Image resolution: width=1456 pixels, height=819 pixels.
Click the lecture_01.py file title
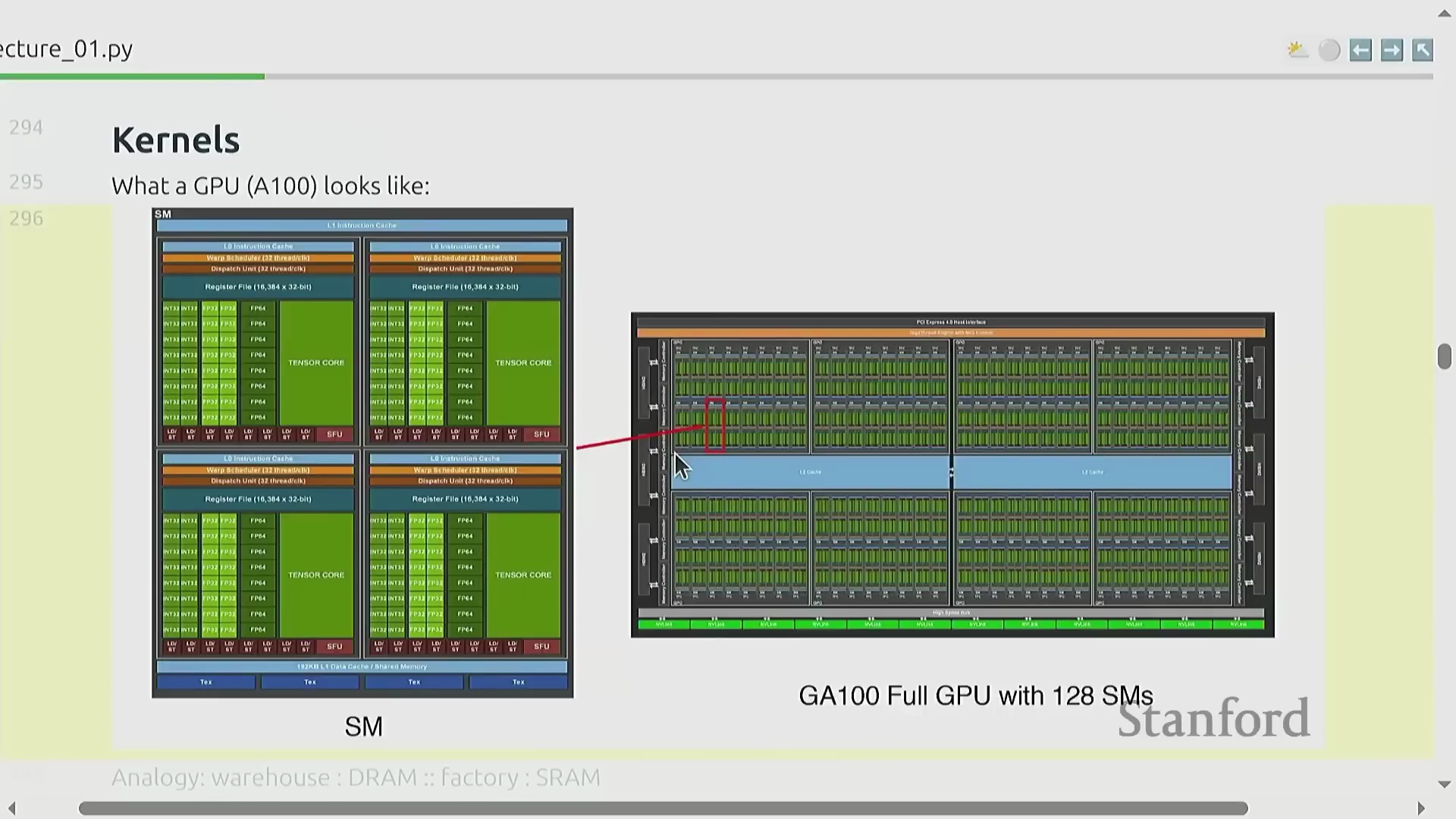tap(67, 49)
